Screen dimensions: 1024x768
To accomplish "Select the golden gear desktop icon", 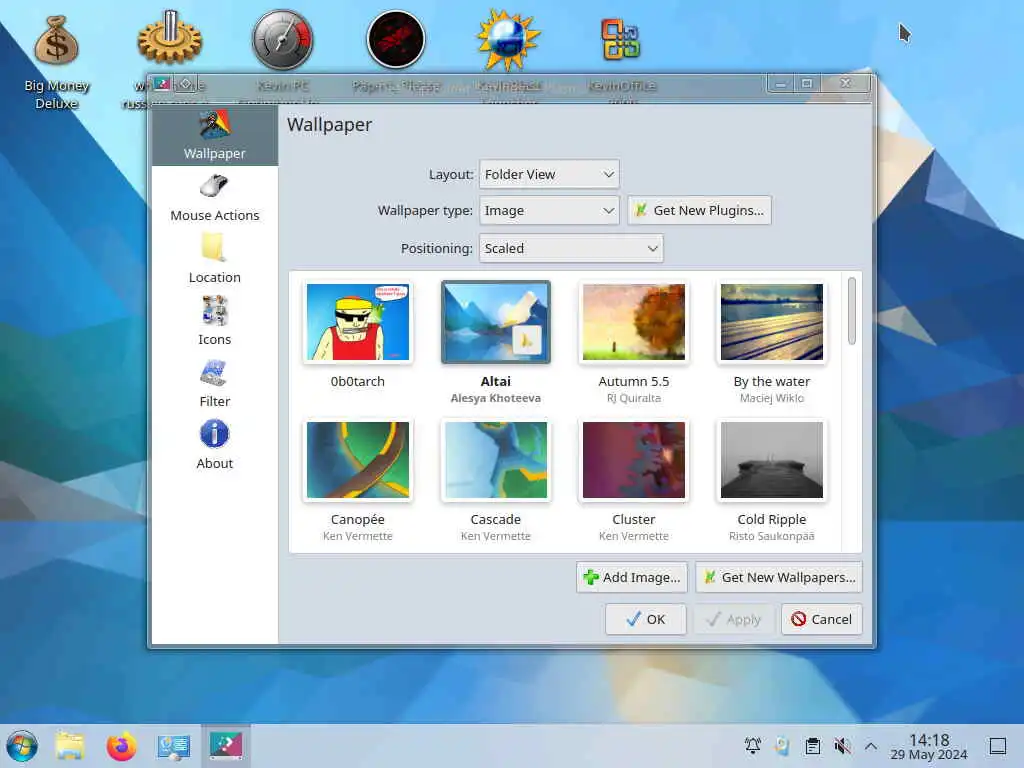I will [x=169, y=39].
